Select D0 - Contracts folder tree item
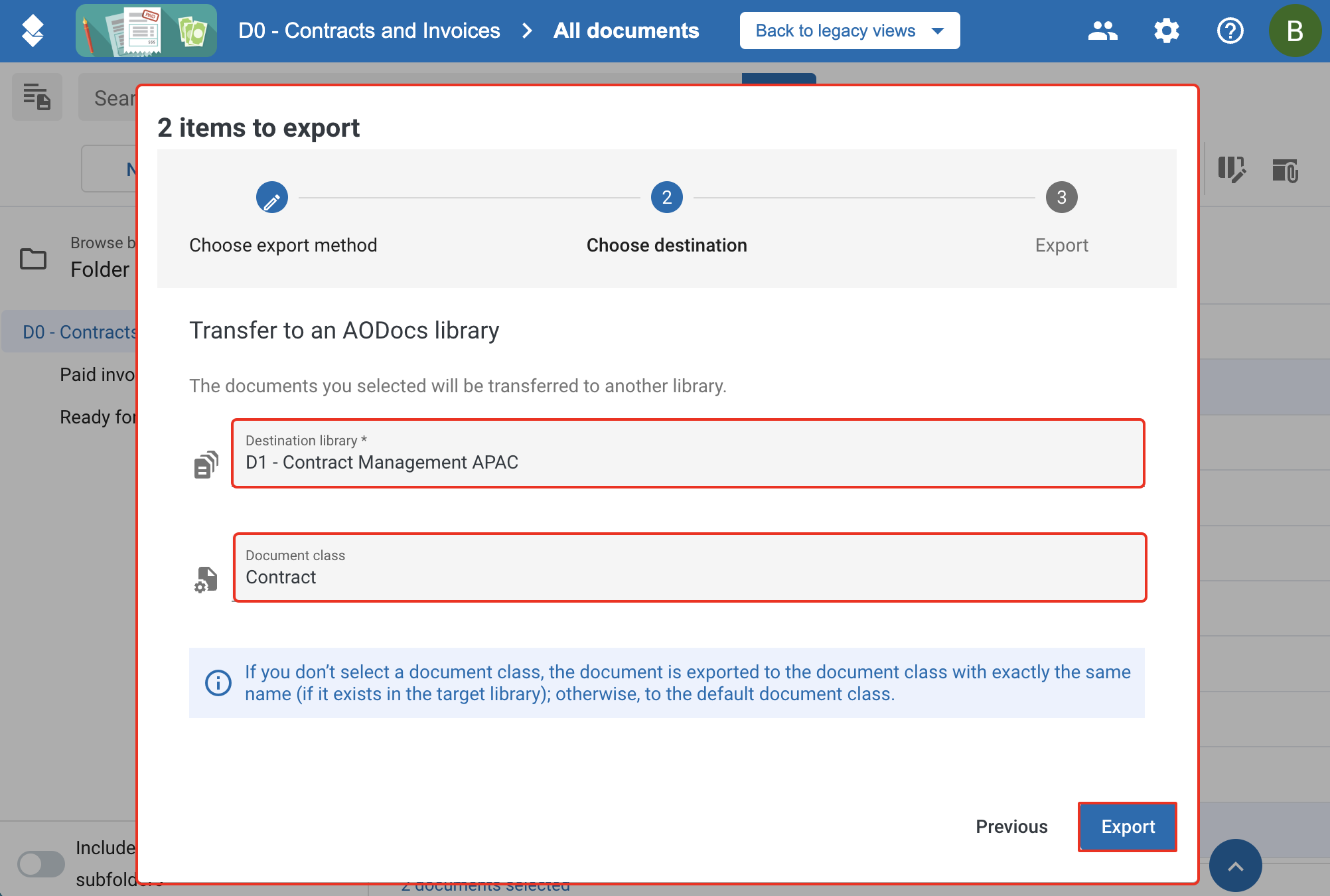Viewport: 1330px width, 896px height. click(x=70, y=332)
